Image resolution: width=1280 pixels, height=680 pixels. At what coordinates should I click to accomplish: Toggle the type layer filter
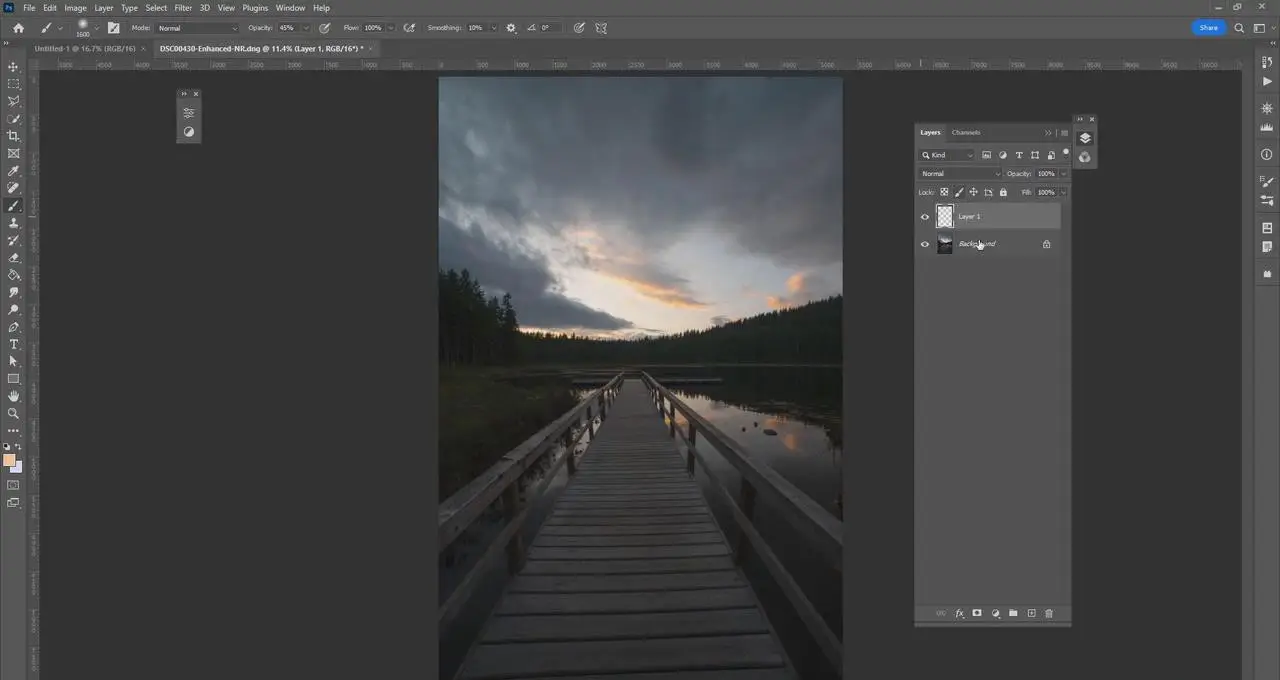tap(1019, 155)
